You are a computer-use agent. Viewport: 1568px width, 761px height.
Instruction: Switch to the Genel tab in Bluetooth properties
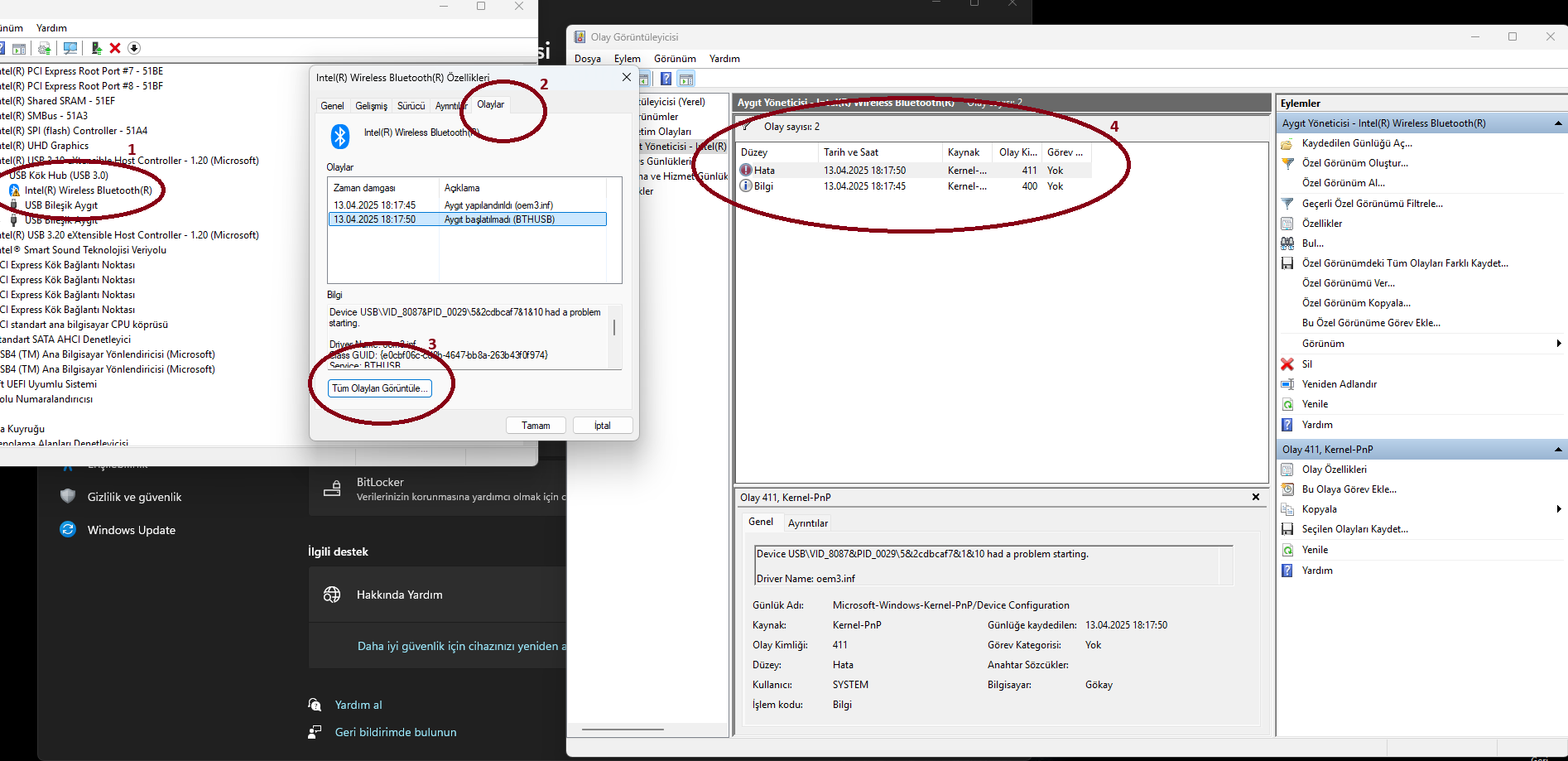(332, 106)
